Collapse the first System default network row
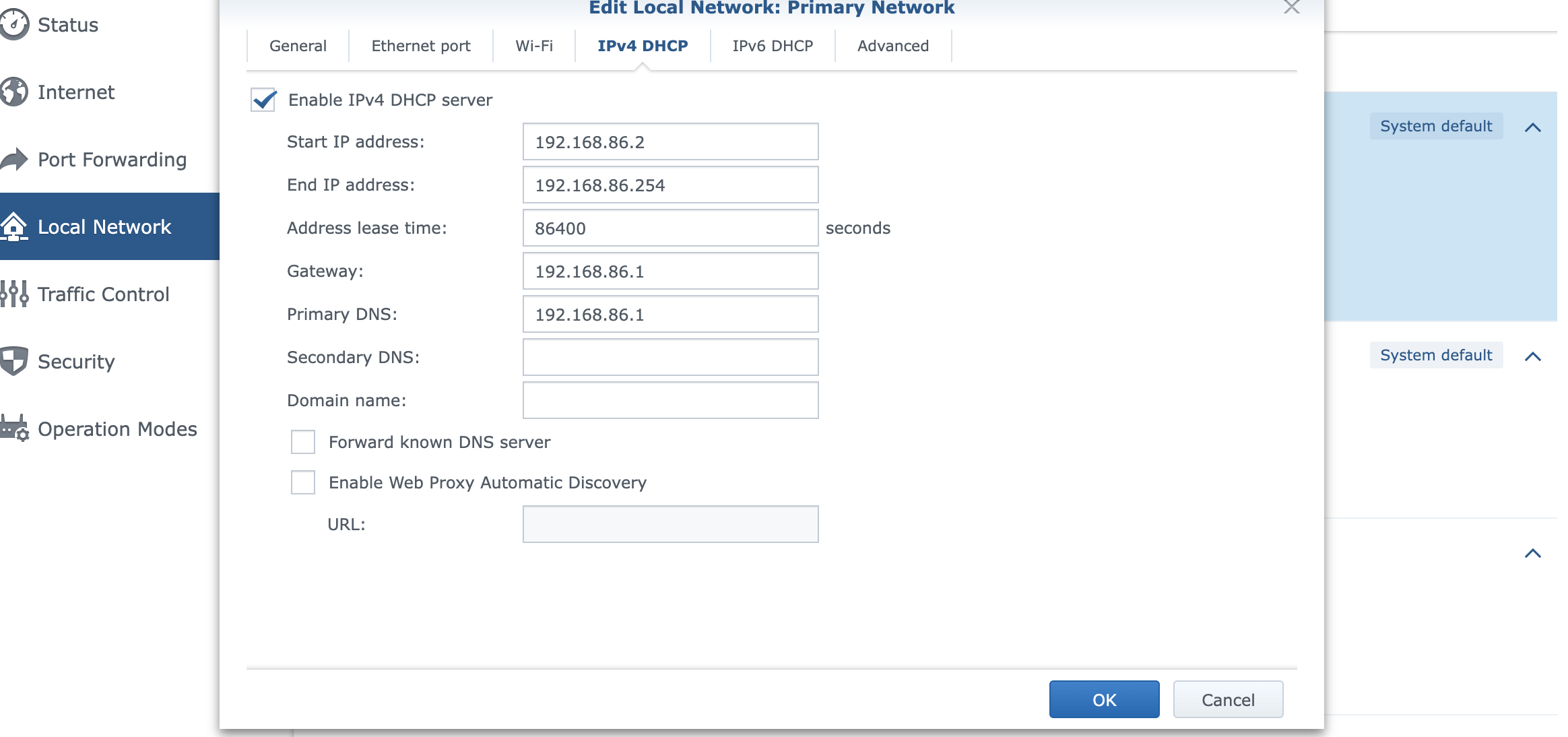 coord(1533,127)
